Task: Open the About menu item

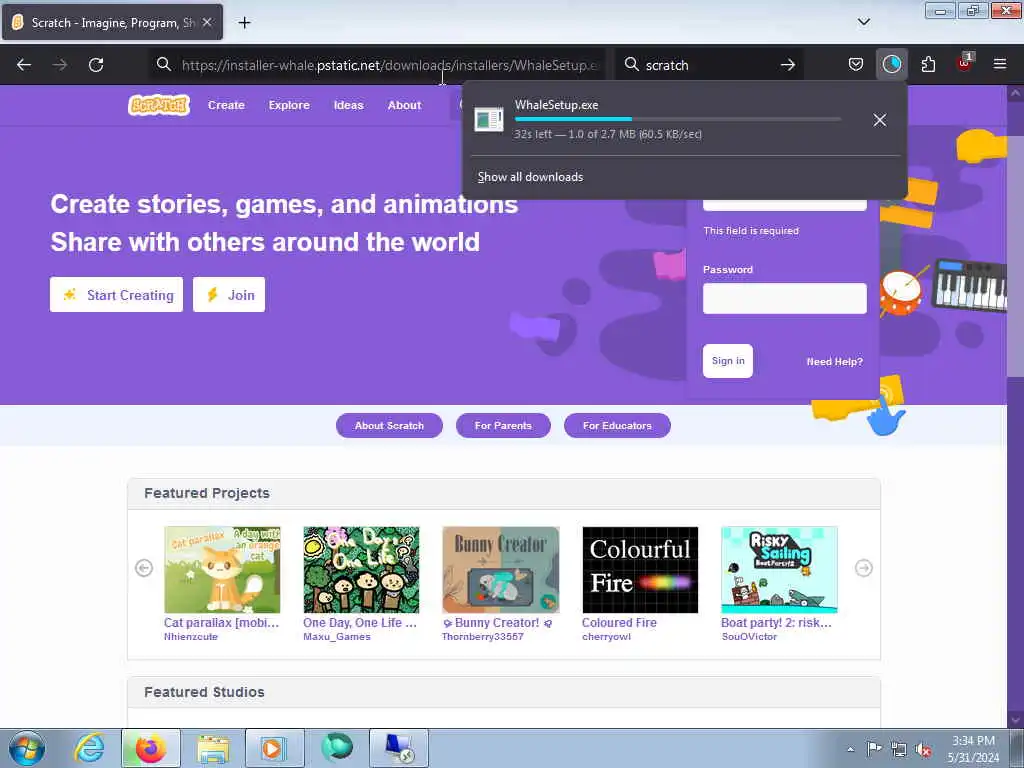Action: 404,105
